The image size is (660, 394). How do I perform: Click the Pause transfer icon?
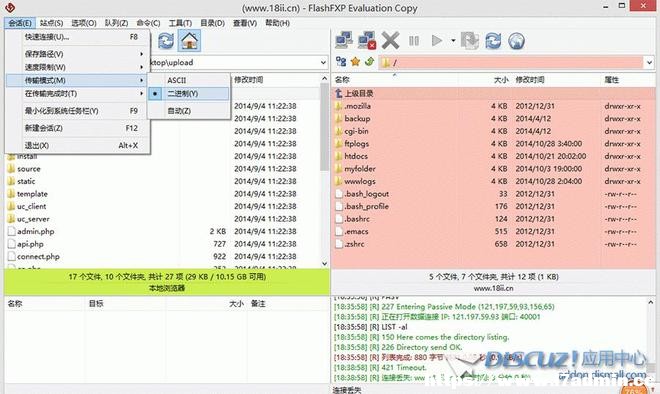click(414, 41)
